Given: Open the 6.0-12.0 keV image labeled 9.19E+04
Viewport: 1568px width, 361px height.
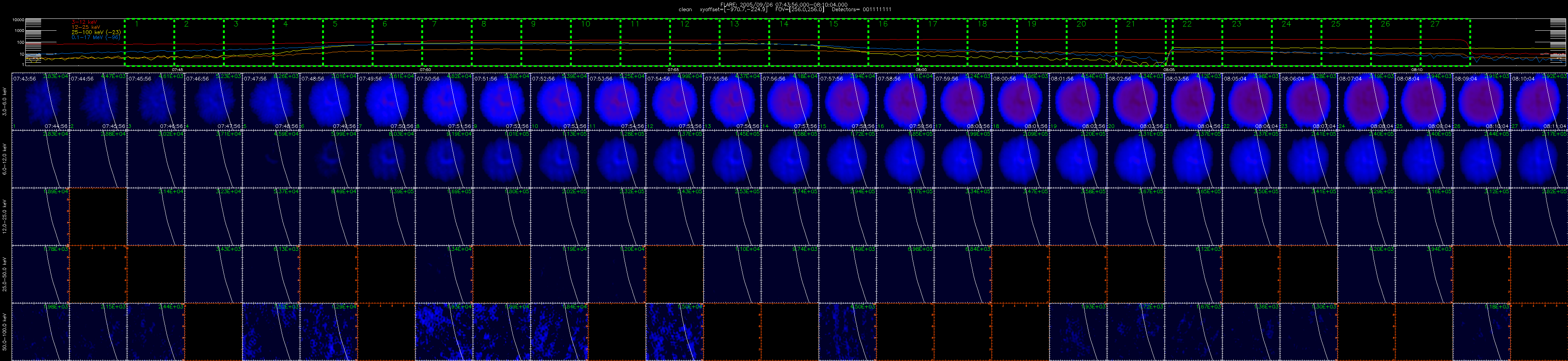Looking at the screenshot, I should click(444, 159).
